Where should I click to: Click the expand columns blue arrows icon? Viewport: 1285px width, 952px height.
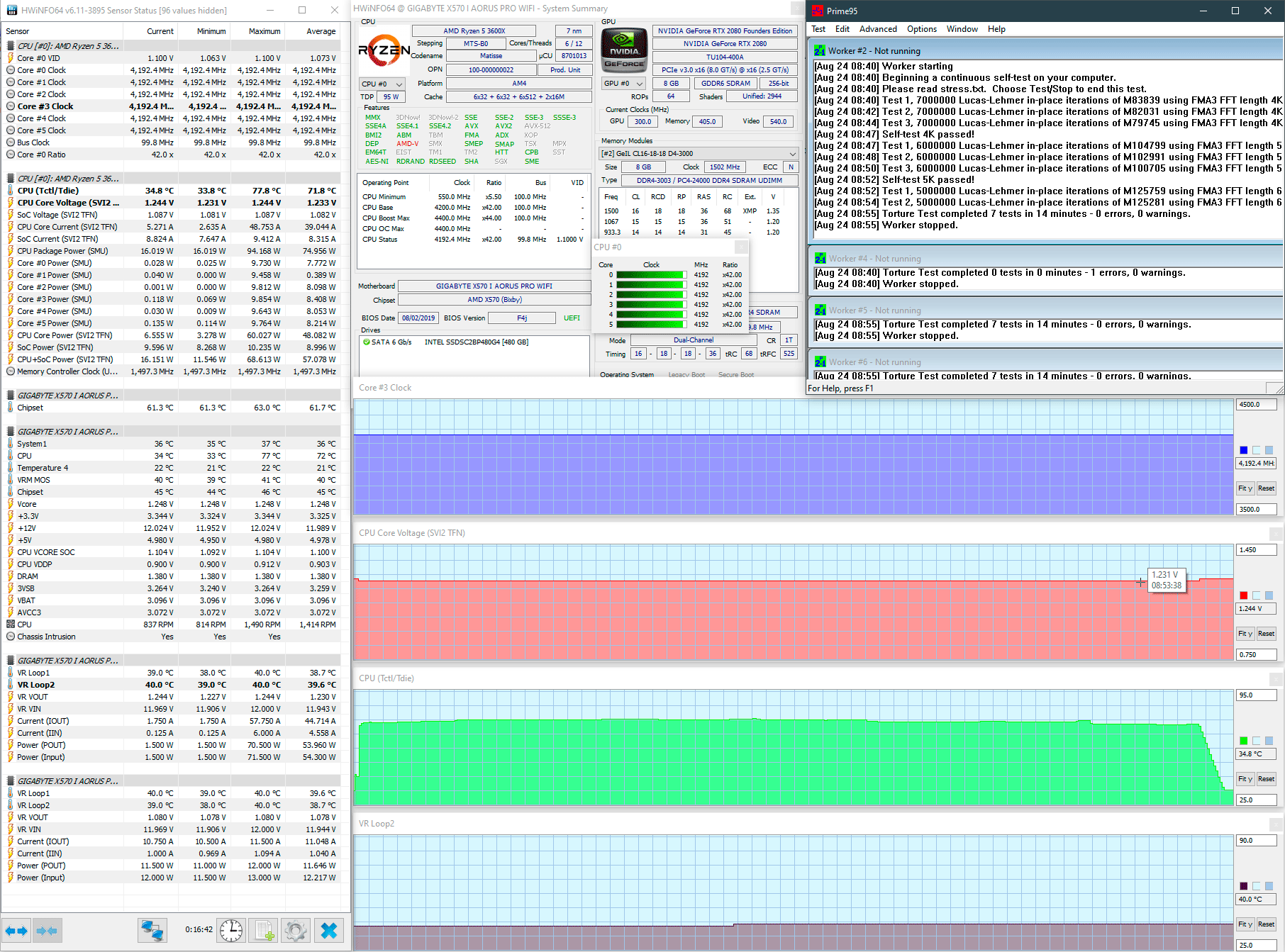pyautogui.click(x=16, y=930)
